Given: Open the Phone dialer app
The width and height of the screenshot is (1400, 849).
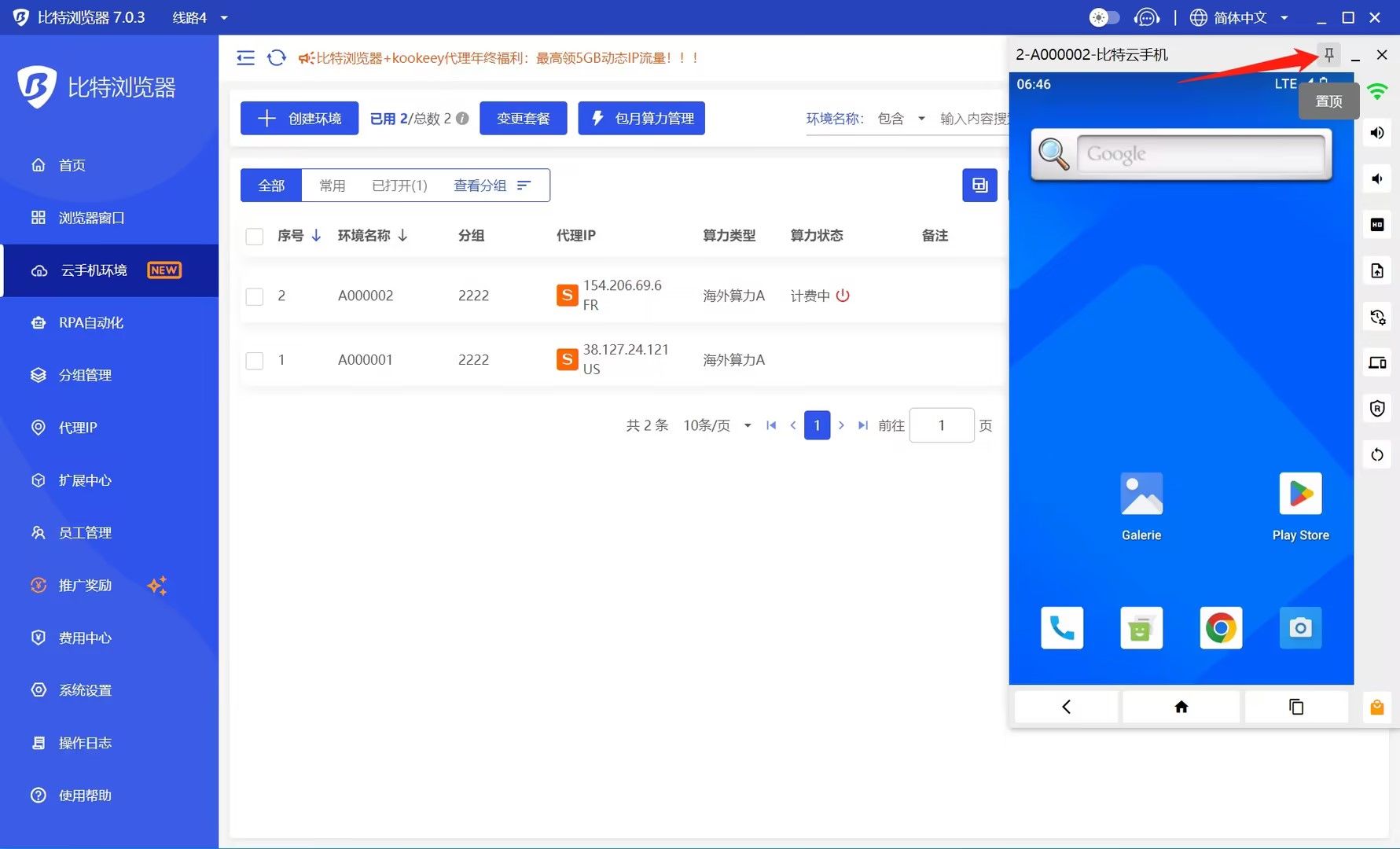Looking at the screenshot, I should coord(1062,627).
